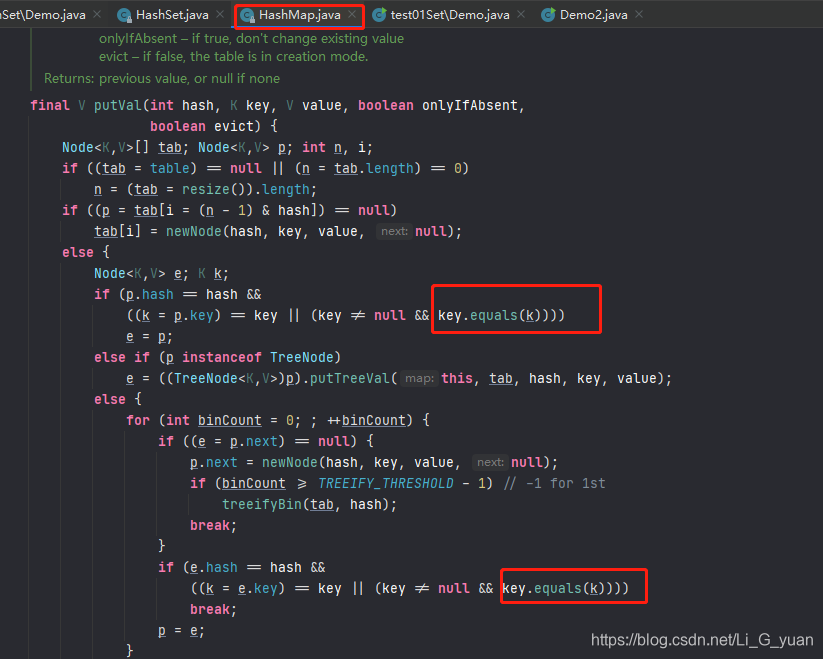Click the 'Node<K,V> e; K k;' declaration
Screen dimensions: 823x659
click(x=161, y=273)
